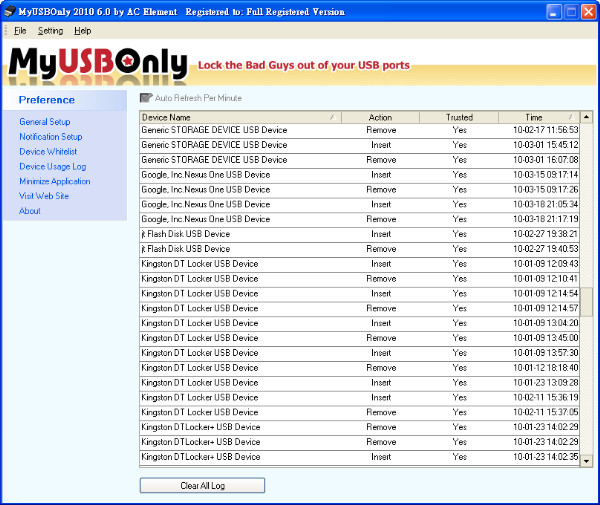Open the About page
This screenshot has height=505, width=600.
coord(29,211)
